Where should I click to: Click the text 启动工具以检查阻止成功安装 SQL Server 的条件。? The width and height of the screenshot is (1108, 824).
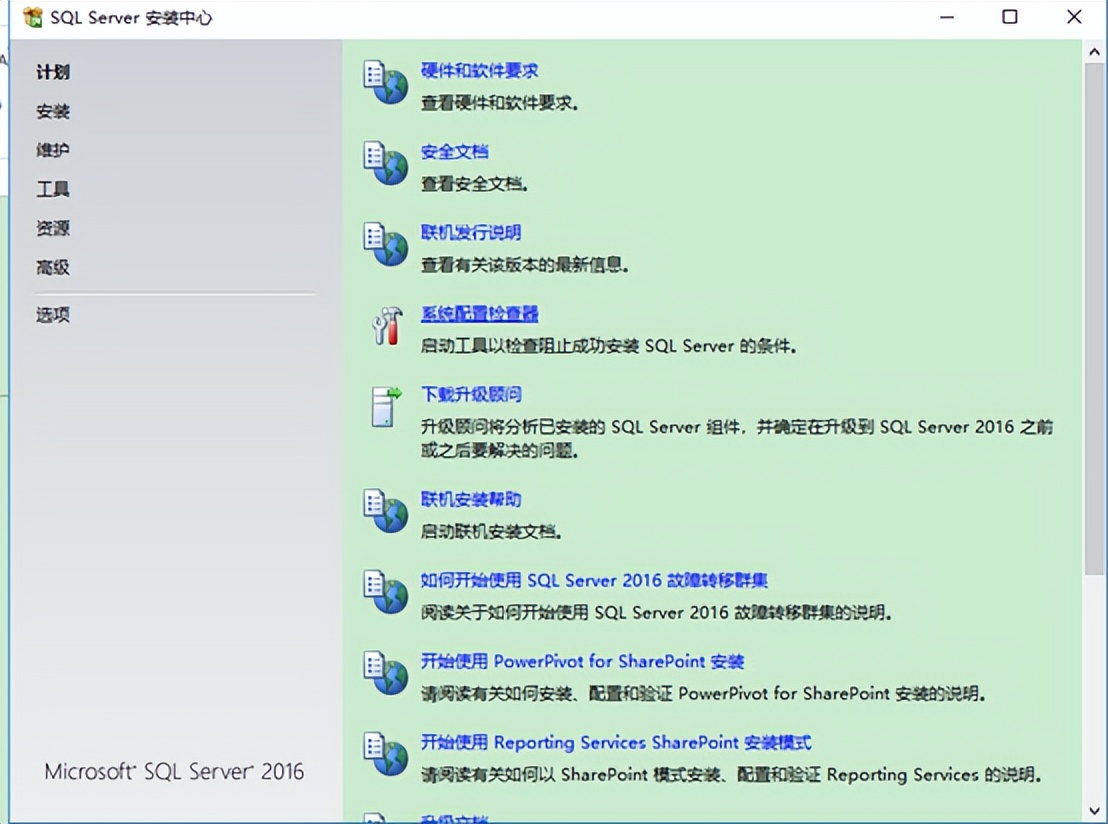click(x=609, y=346)
